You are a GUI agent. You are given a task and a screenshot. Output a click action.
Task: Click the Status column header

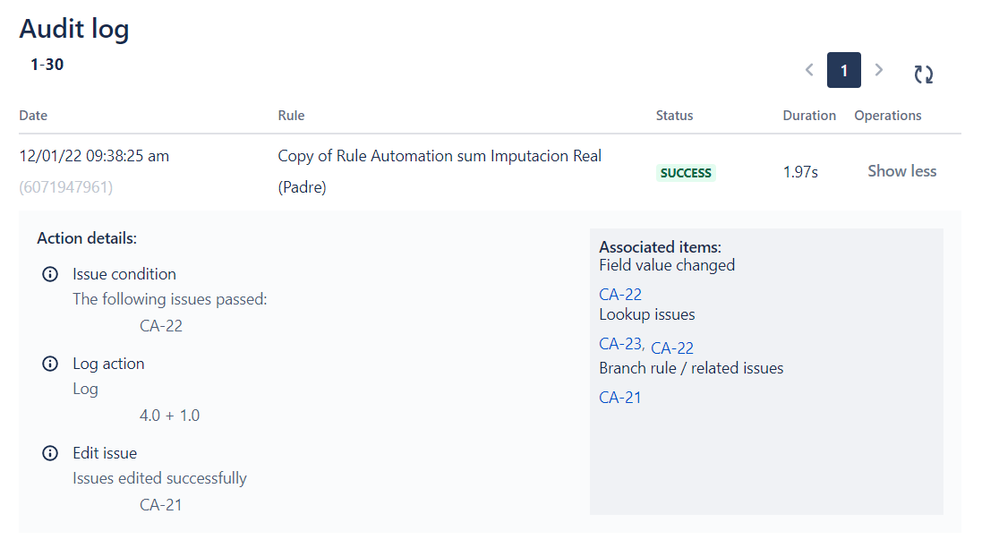[674, 115]
